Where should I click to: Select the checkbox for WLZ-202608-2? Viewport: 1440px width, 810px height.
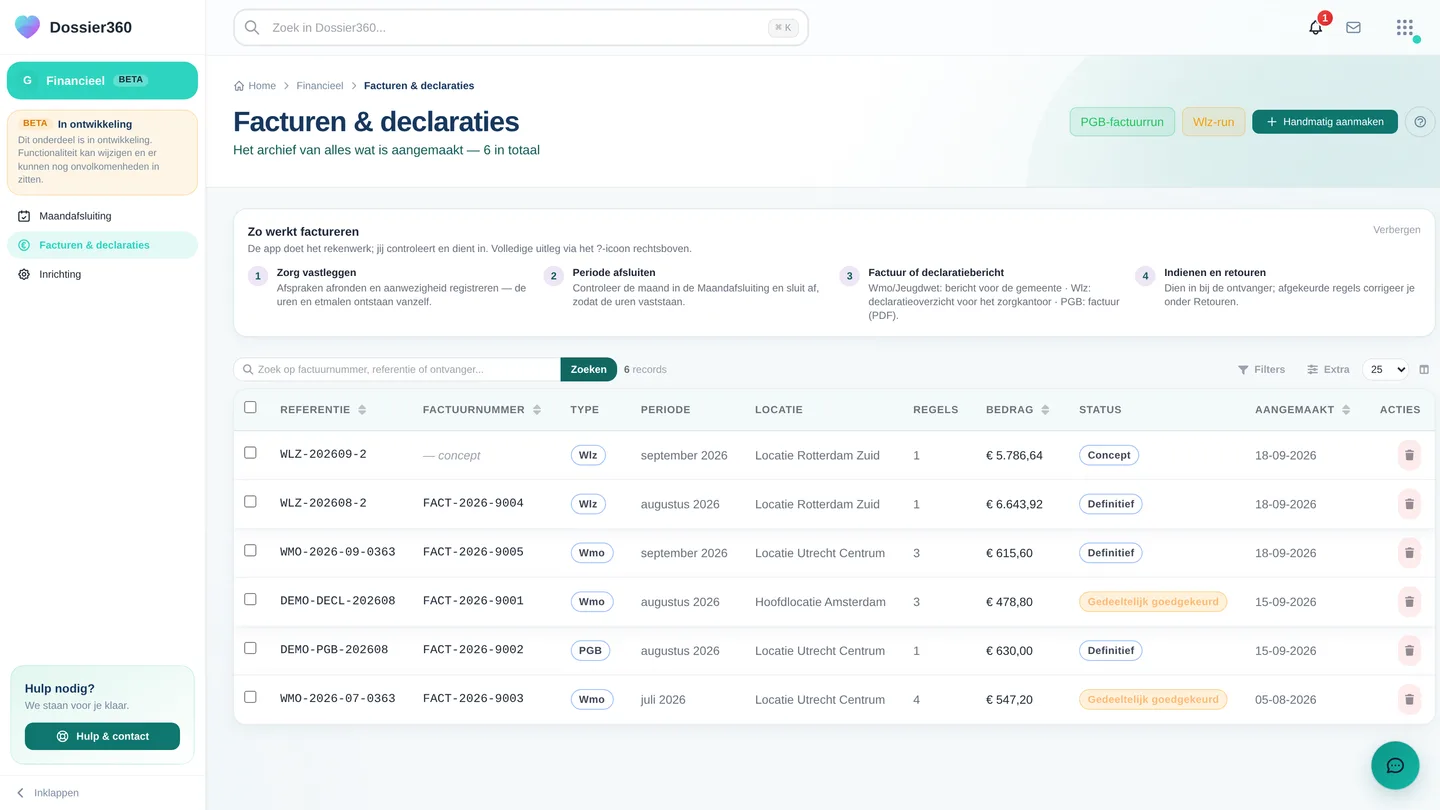[250, 502]
